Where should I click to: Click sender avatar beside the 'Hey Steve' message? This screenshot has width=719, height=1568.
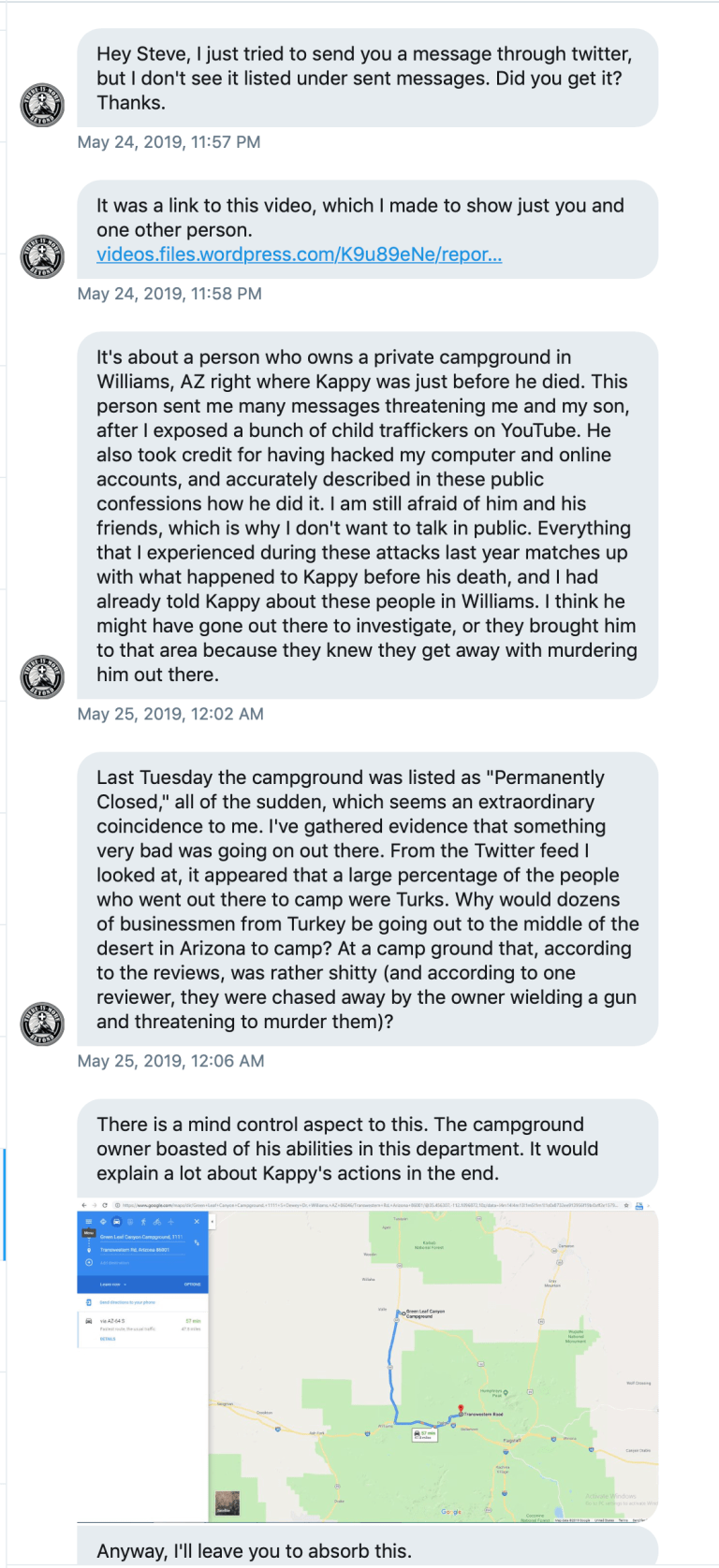coord(42,104)
